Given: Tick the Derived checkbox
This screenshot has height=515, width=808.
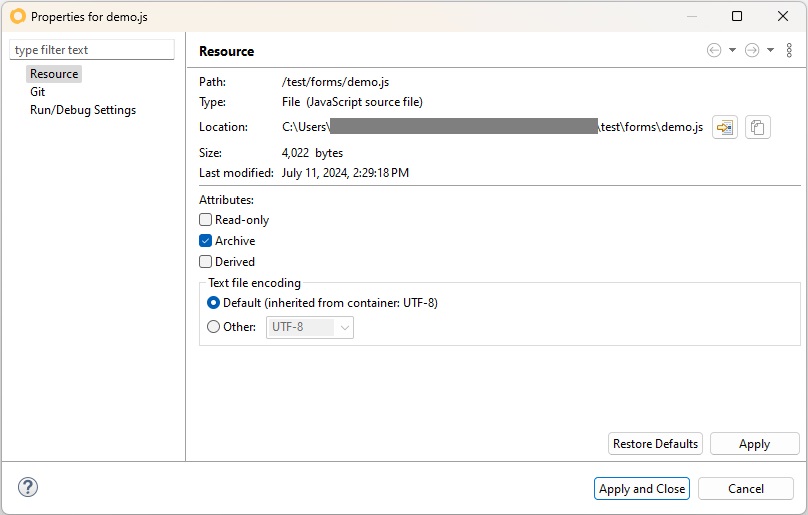Looking at the screenshot, I should (206, 262).
